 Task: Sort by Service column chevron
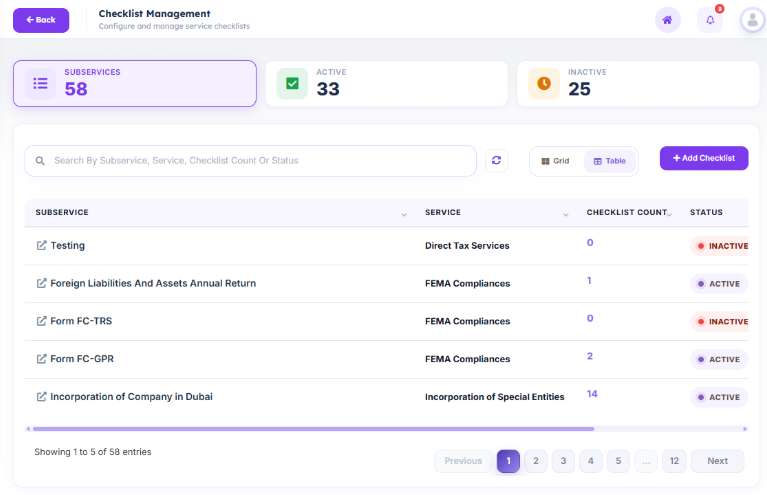[565, 214]
